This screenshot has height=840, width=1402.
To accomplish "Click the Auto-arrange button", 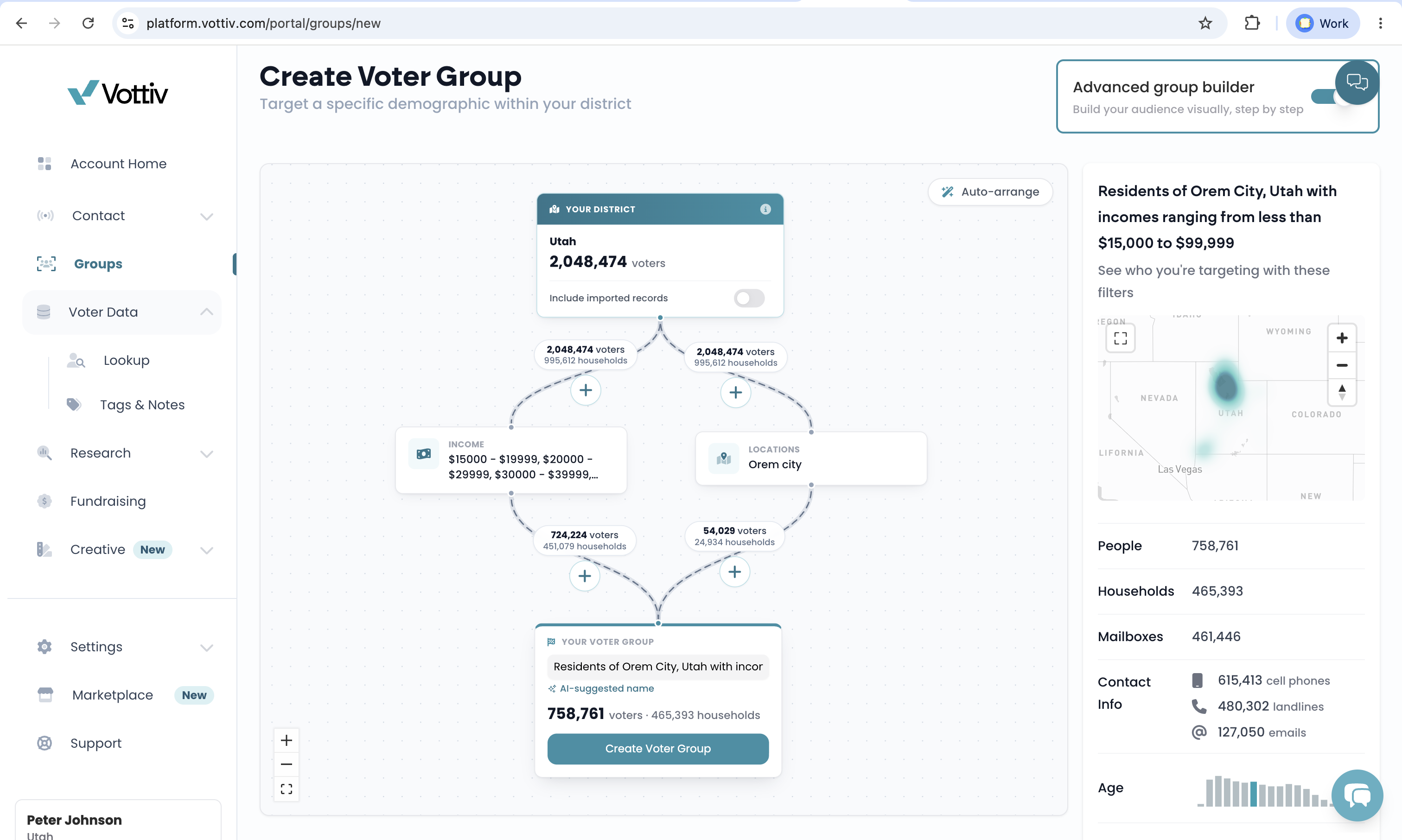I will point(990,192).
